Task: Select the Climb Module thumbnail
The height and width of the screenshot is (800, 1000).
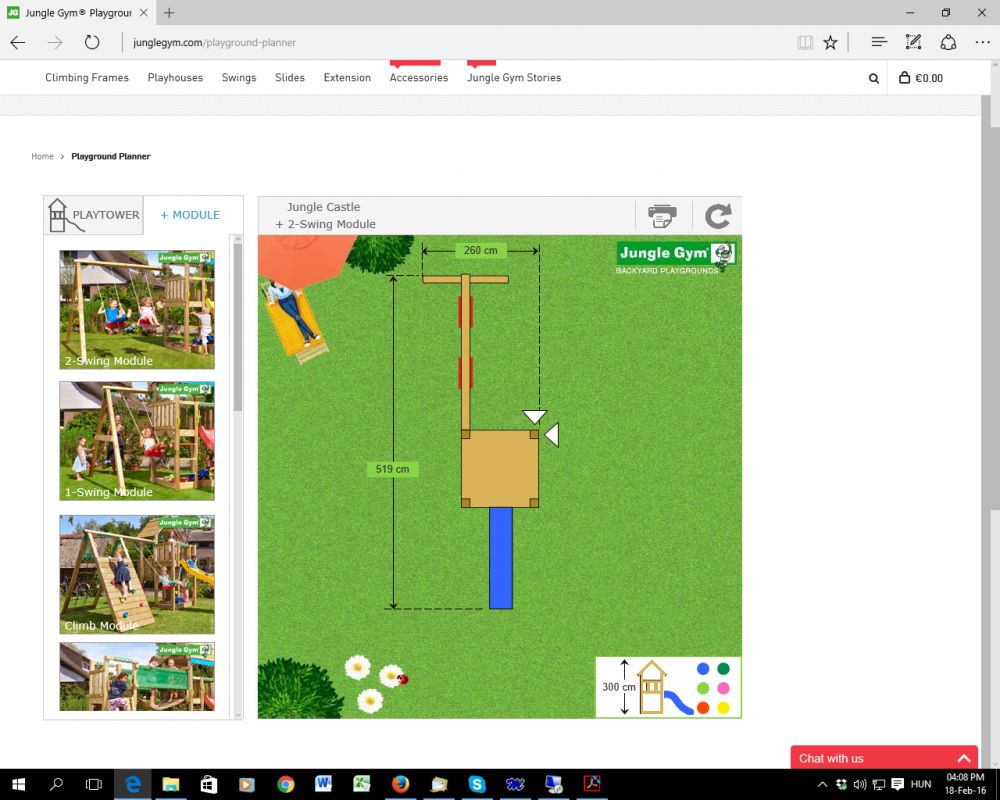Action: coord(137,574)
